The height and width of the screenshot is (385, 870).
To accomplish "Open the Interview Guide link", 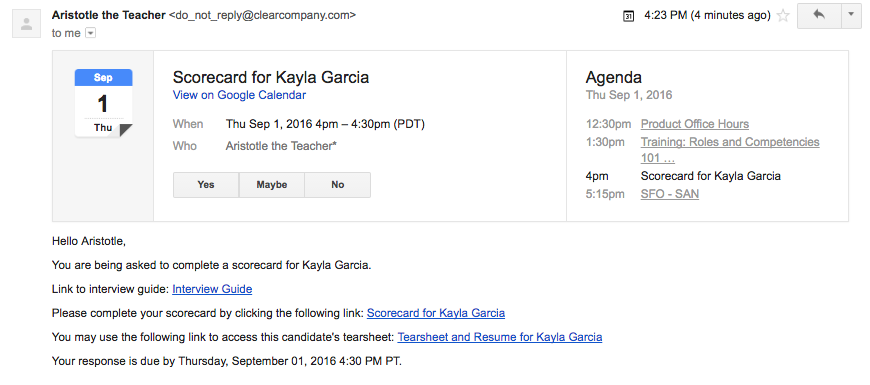I will [212, 289].
